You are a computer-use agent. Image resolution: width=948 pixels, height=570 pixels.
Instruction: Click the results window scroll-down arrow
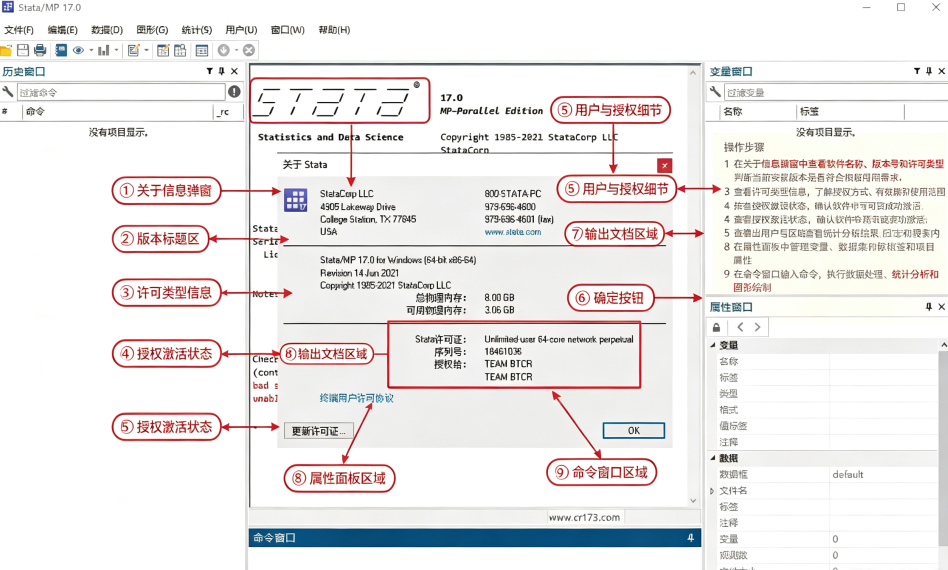coord(693,500)
